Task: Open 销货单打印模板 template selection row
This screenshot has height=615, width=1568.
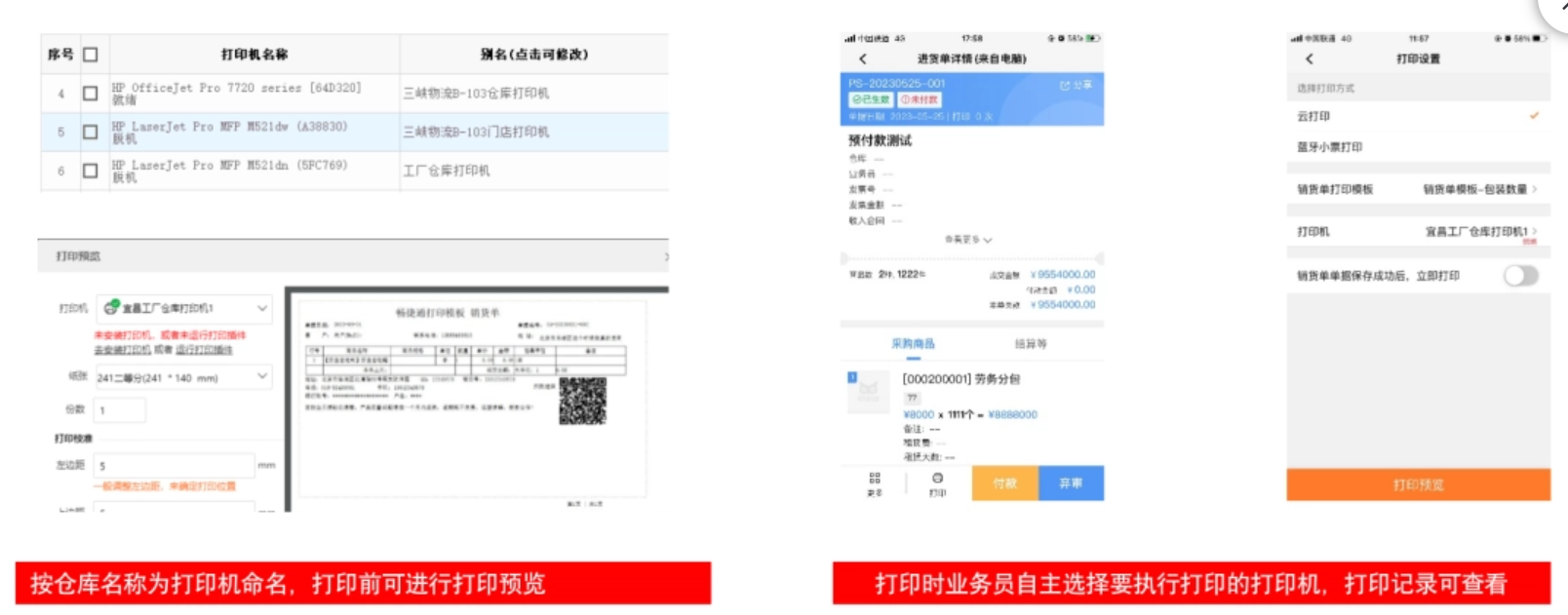Action: click(1417, 189)
